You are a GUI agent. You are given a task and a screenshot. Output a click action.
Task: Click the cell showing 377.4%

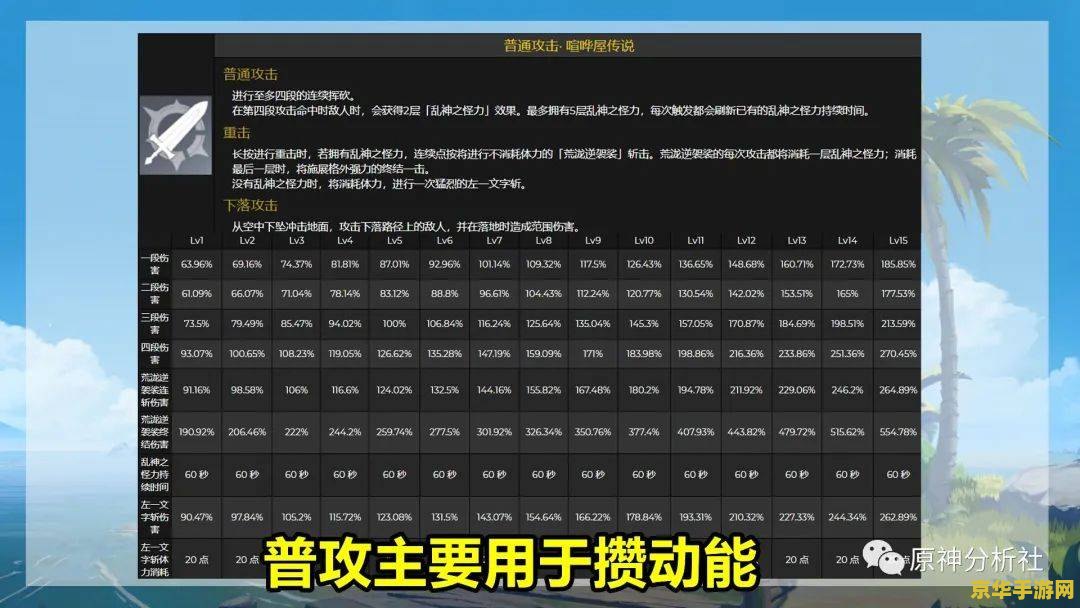point(643,432)
